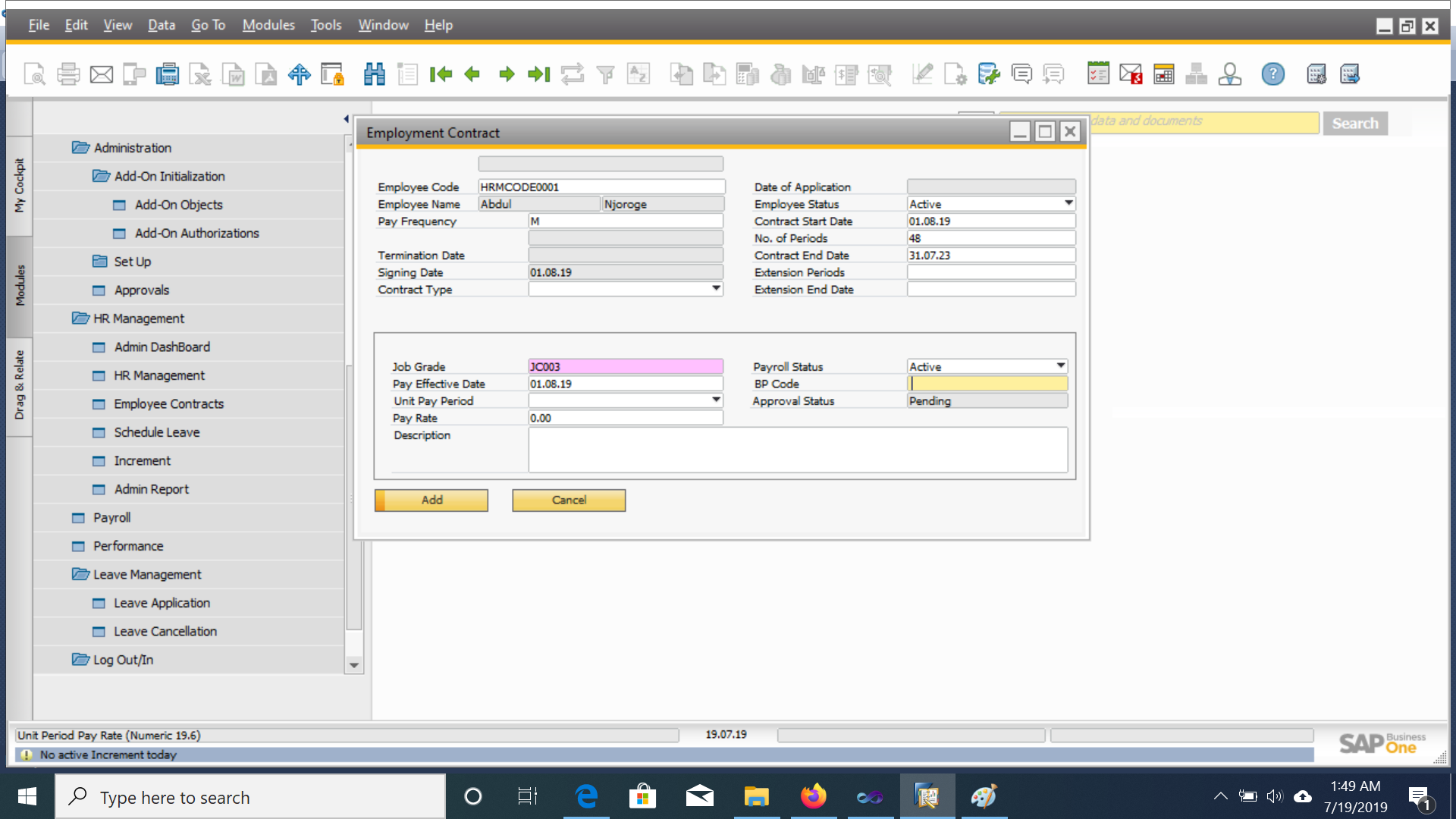Click the lock screen toolbar icon
This screenshot has width=1456, height=819.
(x=332, y=74)
